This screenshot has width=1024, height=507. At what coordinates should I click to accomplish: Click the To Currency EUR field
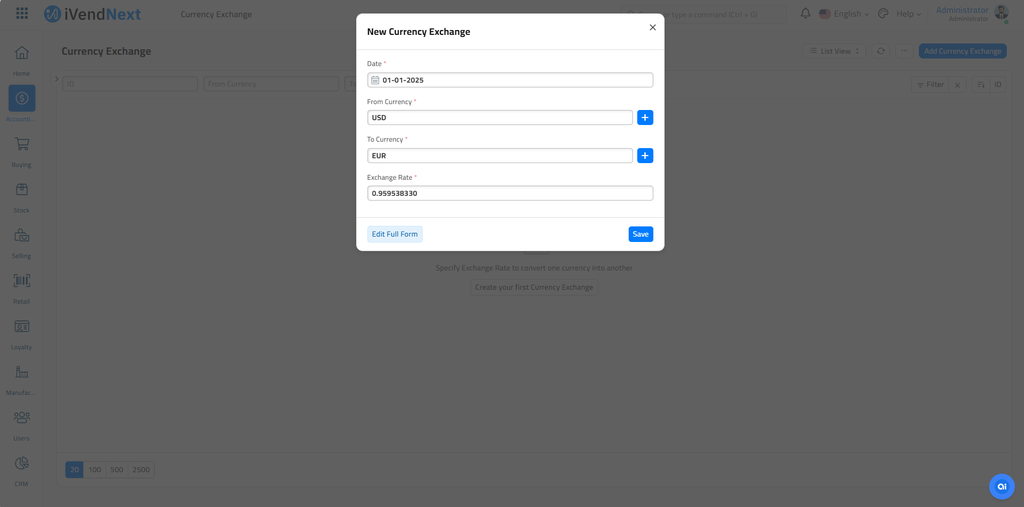[500, 155]
